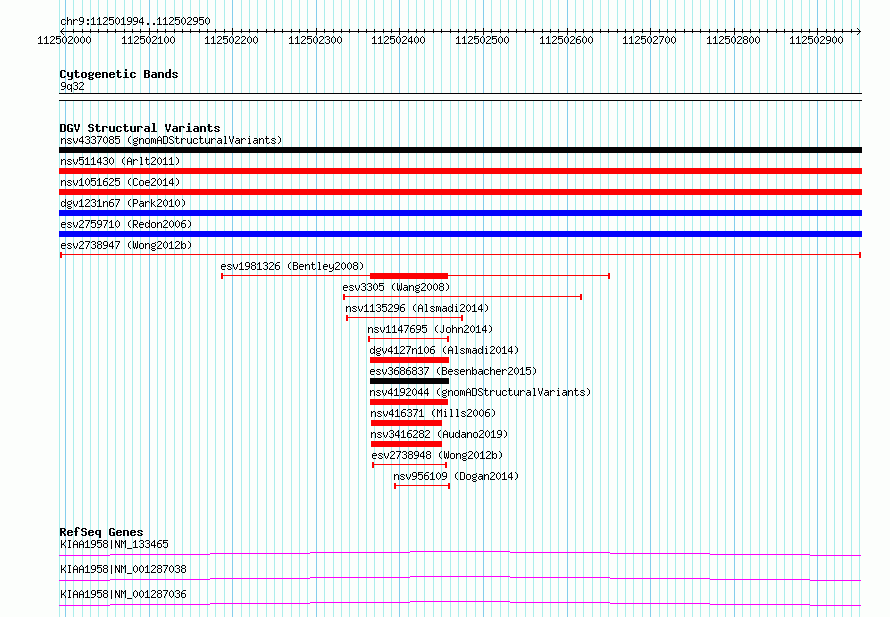Click the nsv1147695 (John2014) label
This screenshot has width=890, height=617.
[430, 329]
